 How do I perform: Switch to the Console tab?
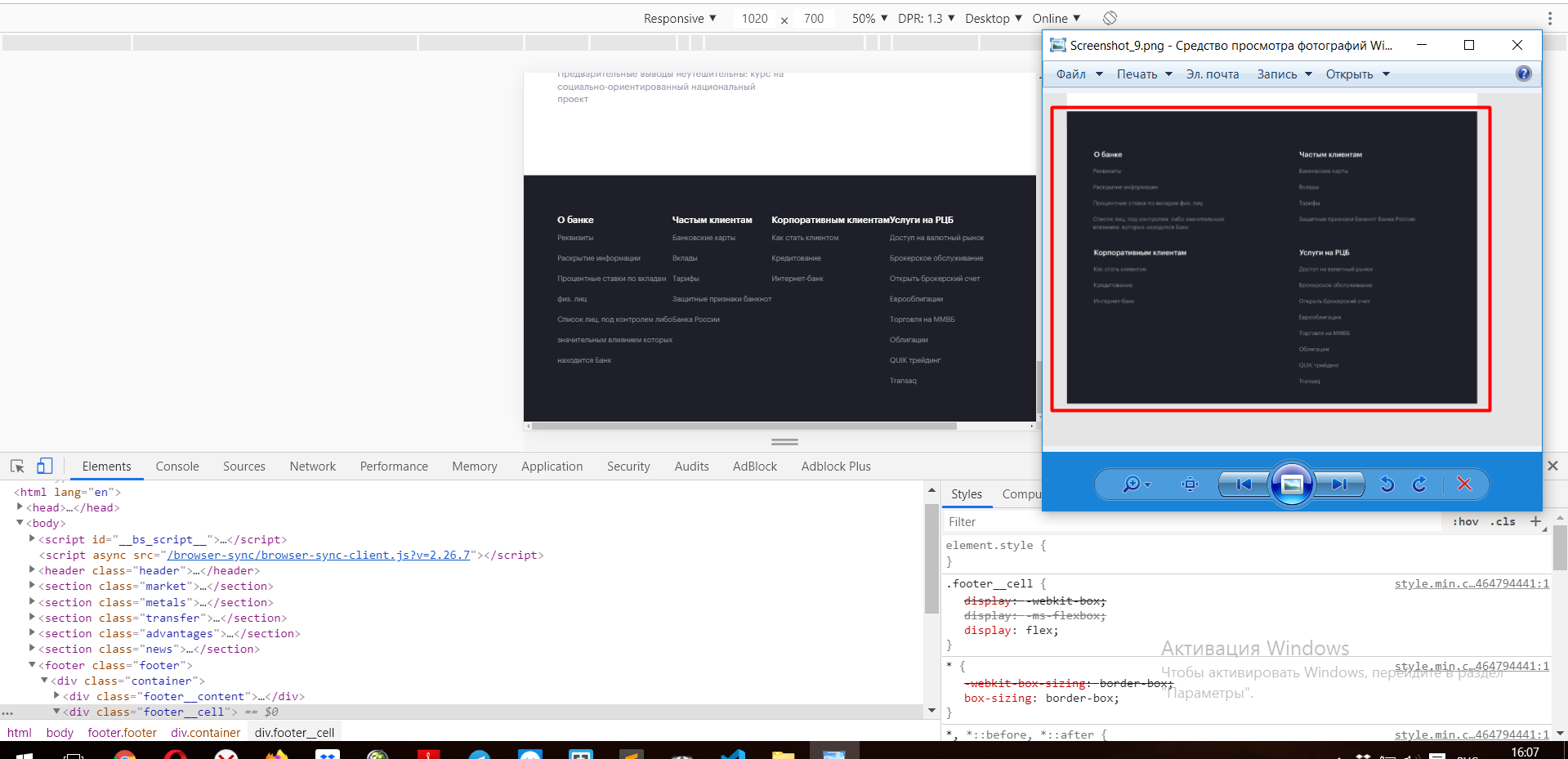[177, 466]
